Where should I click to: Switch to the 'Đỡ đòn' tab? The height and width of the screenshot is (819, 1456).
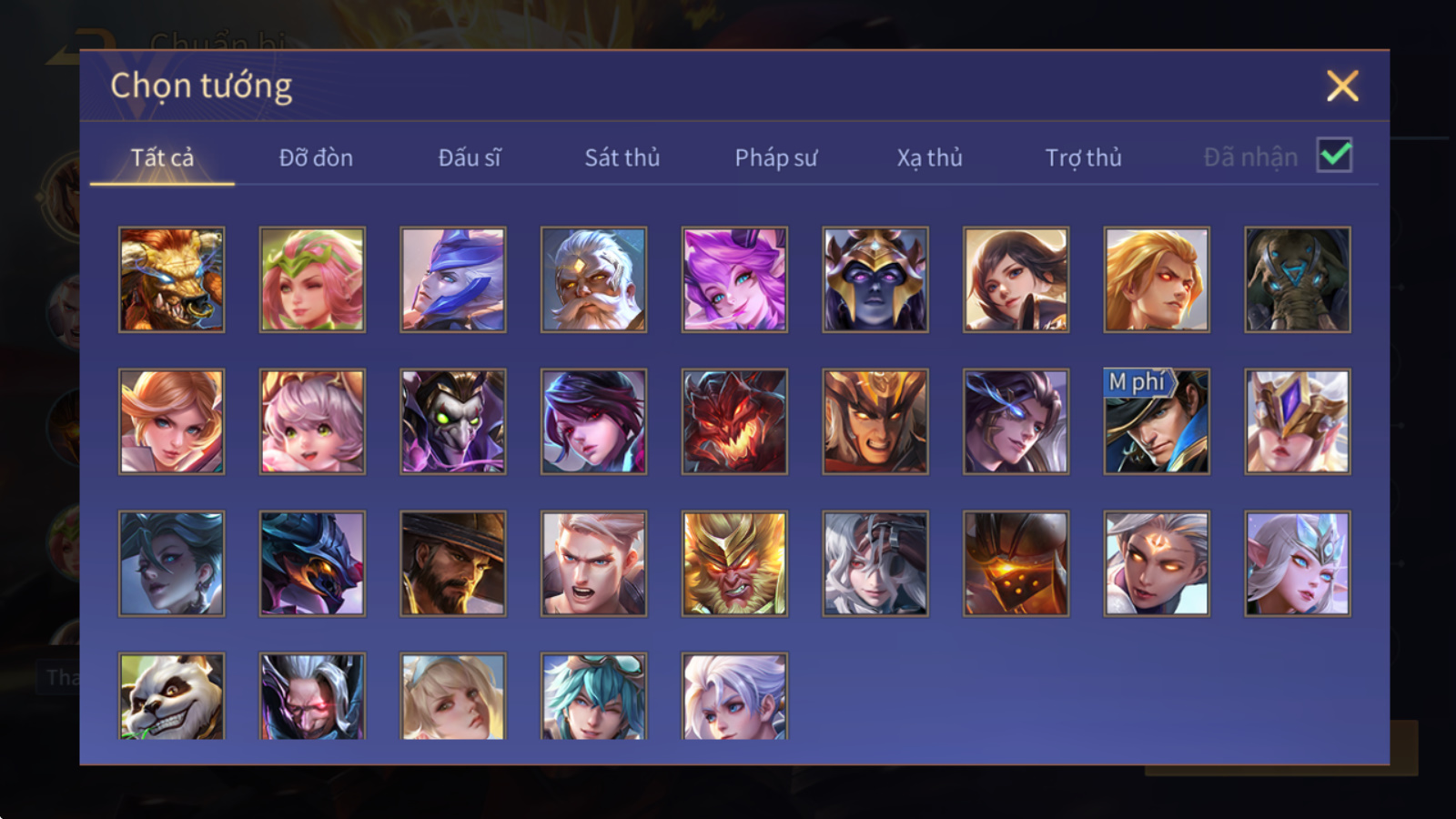316,157
